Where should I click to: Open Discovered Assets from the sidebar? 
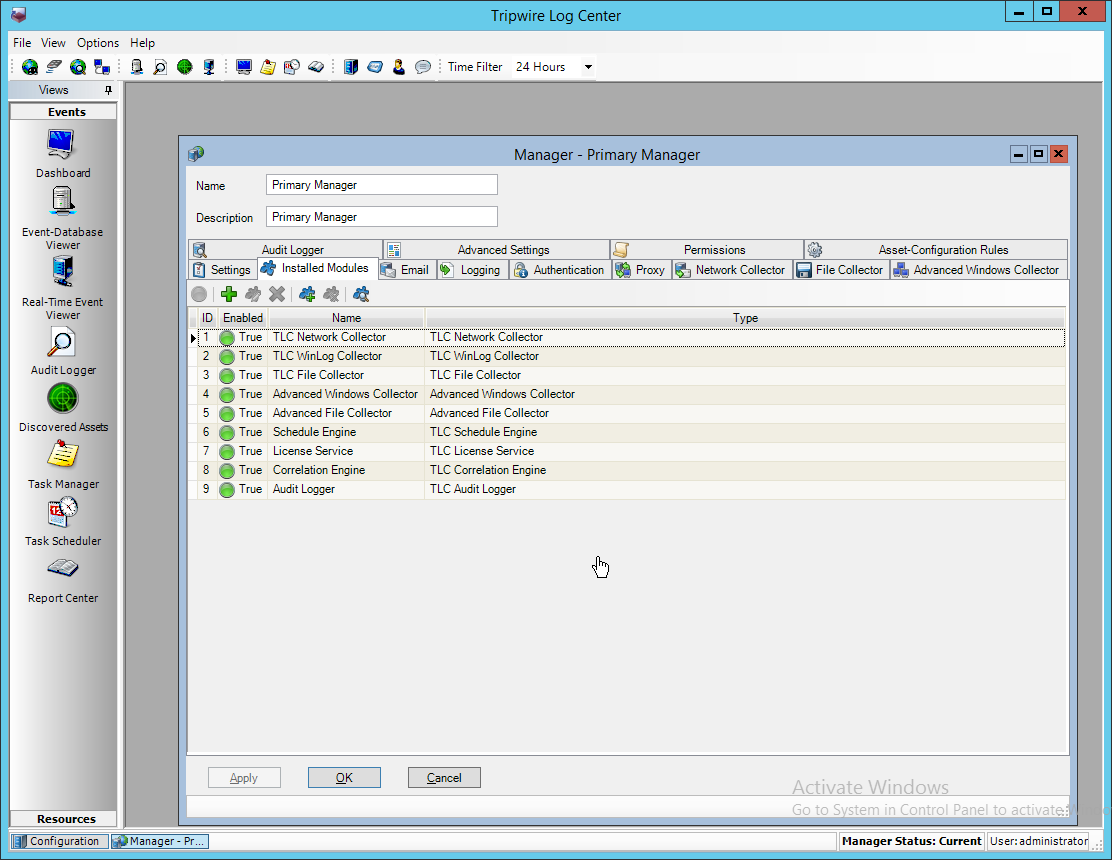click(x=62, y=408)
